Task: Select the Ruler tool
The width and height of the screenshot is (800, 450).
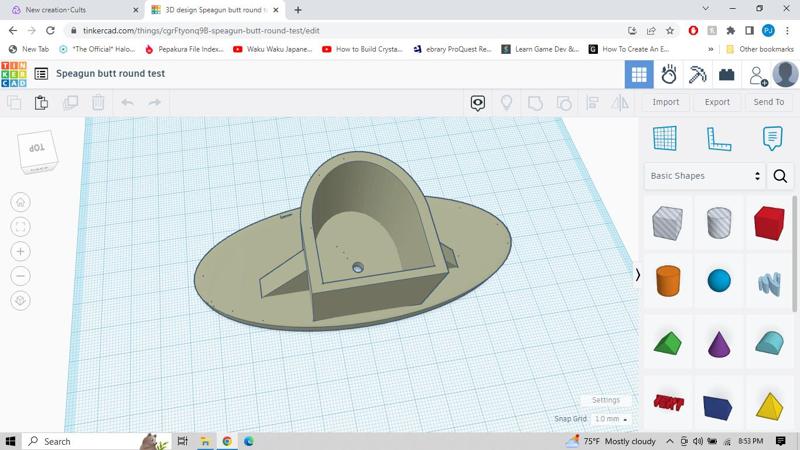Action: point(719,138)
